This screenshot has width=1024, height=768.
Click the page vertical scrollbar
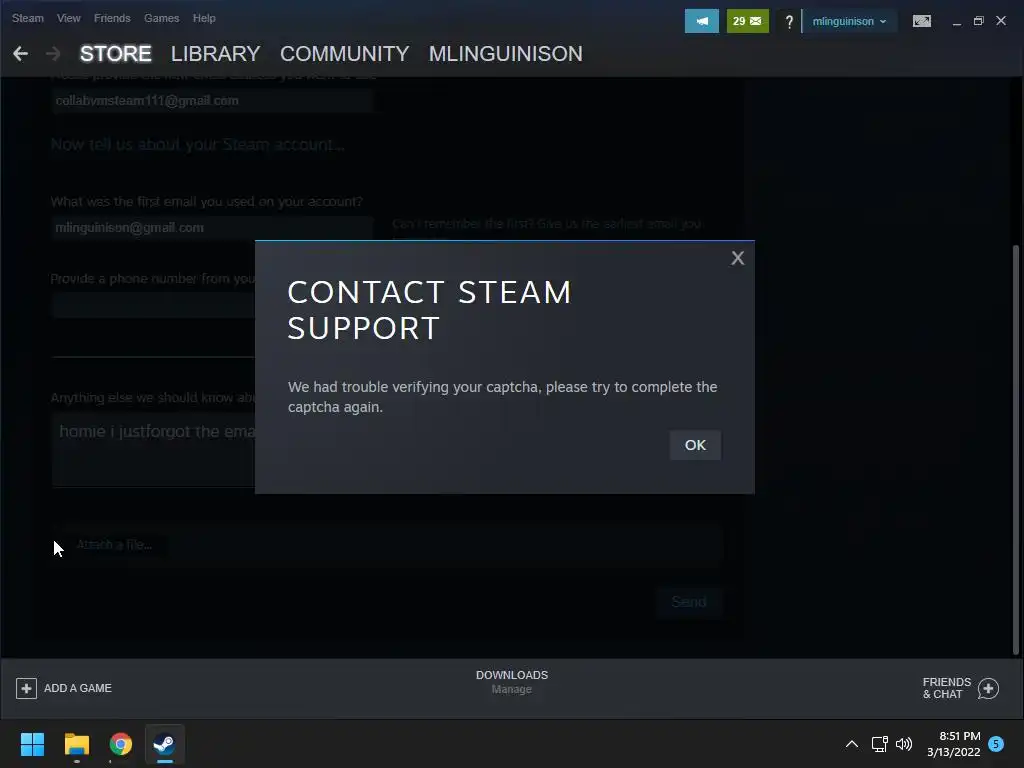point(1016,449)
